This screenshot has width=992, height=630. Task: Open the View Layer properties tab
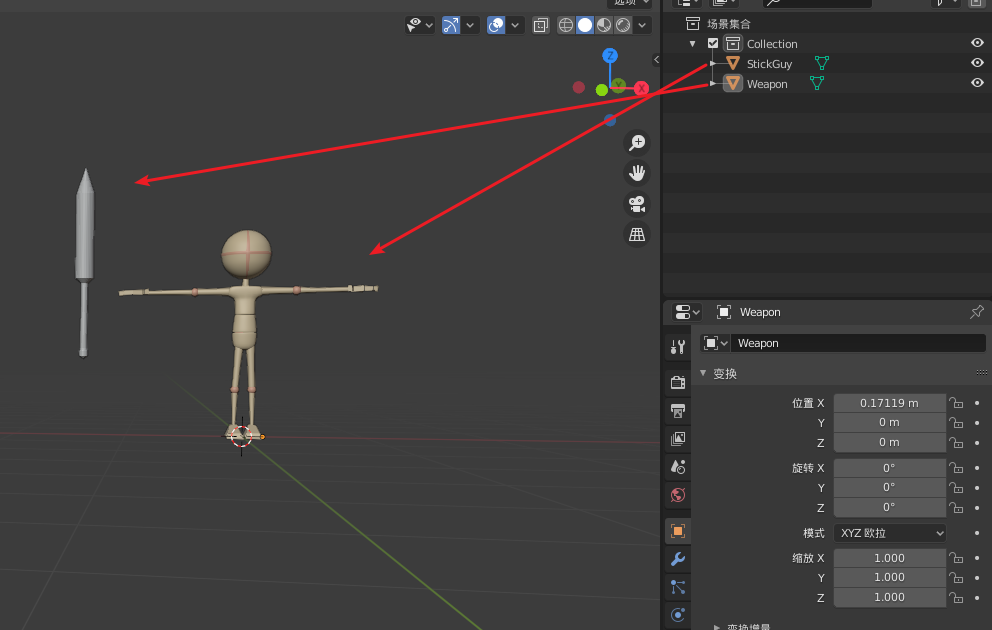click(x=678, y=439)
